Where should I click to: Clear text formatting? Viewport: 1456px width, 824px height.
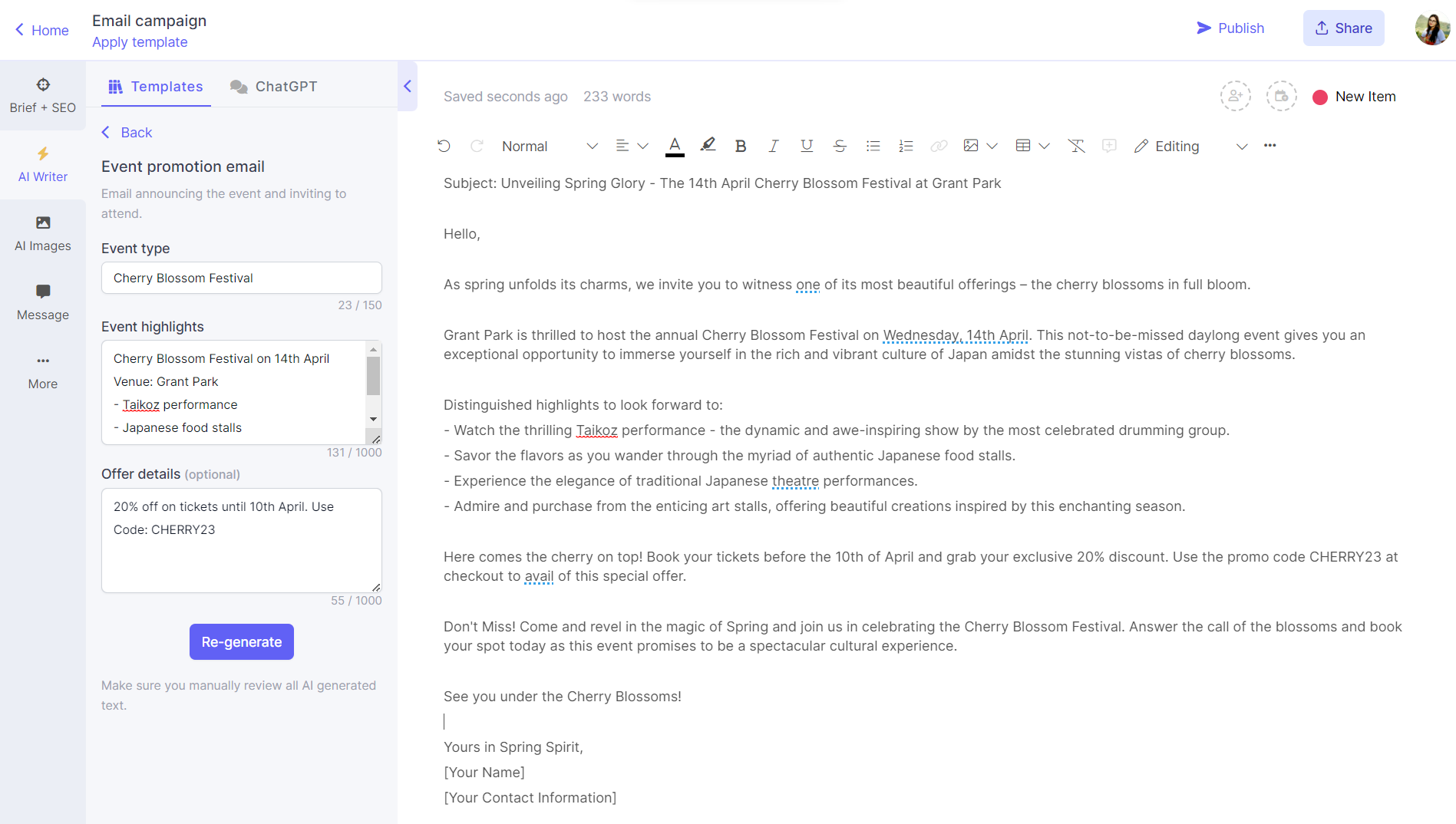[1076, 146]
